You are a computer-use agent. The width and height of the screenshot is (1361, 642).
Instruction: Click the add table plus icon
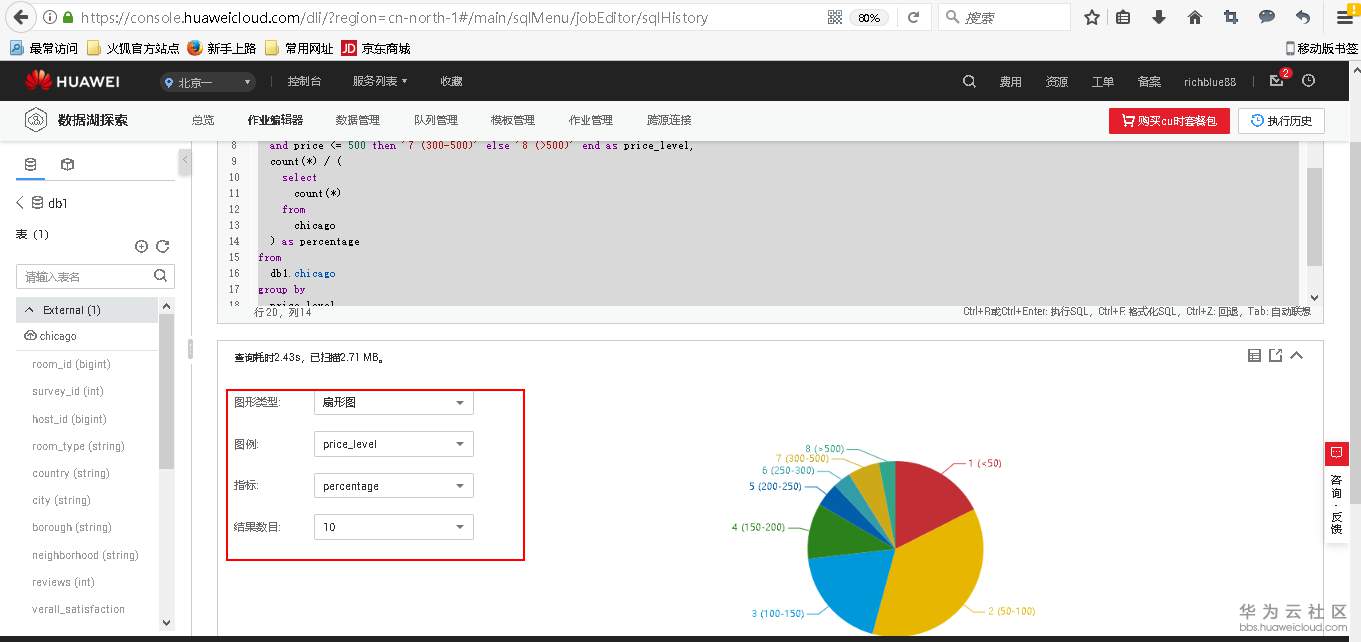click(x=141, y=246)
